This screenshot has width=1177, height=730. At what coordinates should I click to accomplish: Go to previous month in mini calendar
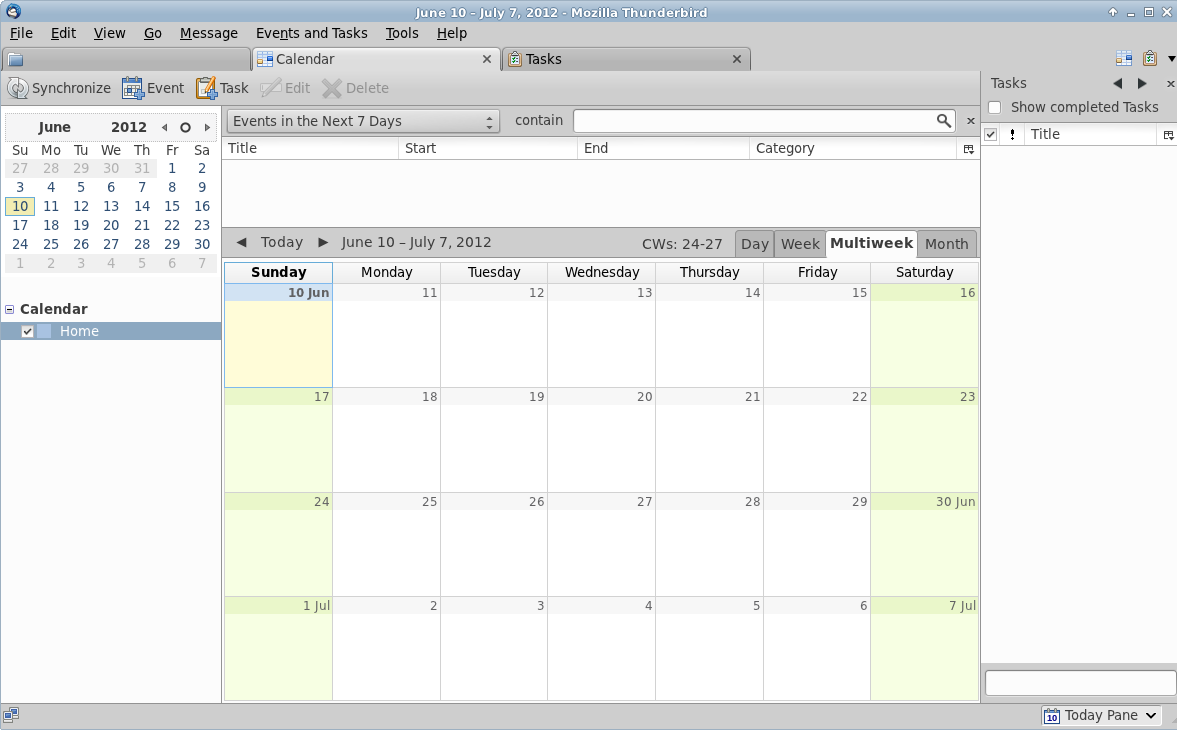[x=164, y=128]
